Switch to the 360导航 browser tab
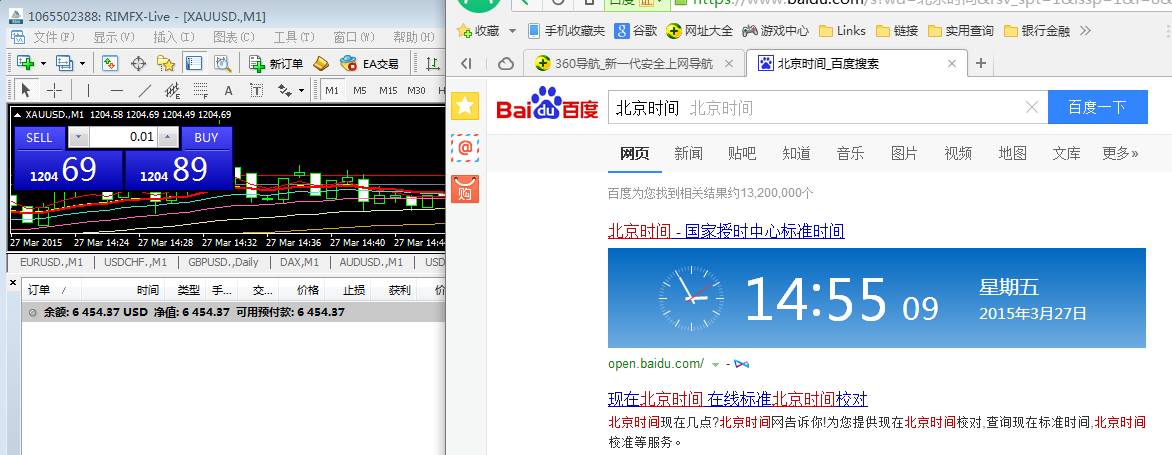The image size is (1172, 455). pyautogui.click(x=633, y=64)
